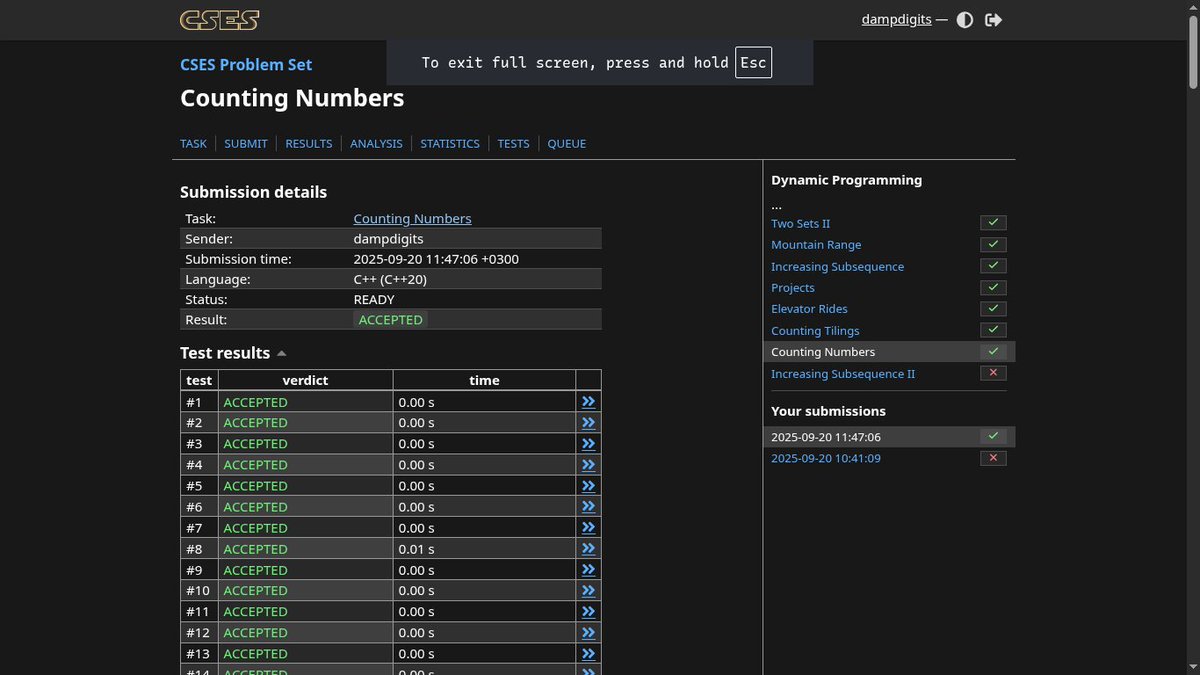
Task: Click green check beside Counting Numbers
Action: [x=993, y=351]
